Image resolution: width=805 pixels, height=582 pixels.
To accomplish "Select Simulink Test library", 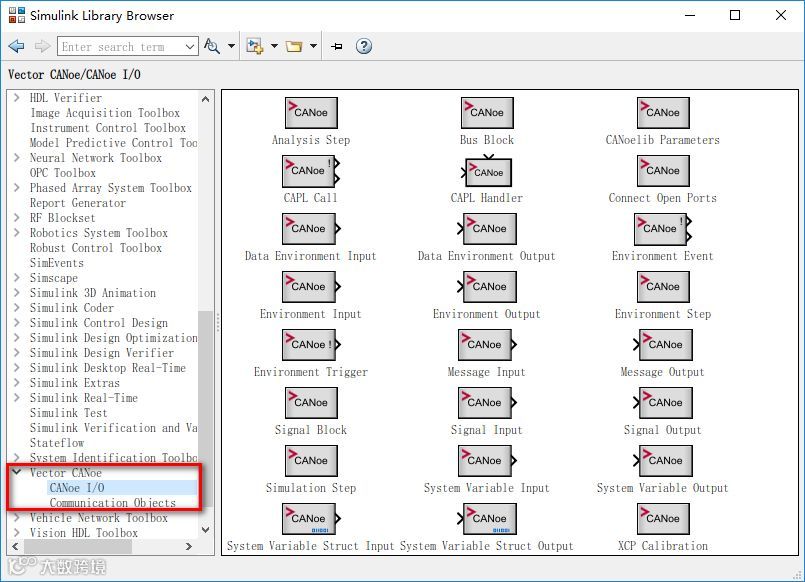I will click(x=68, y=413).
